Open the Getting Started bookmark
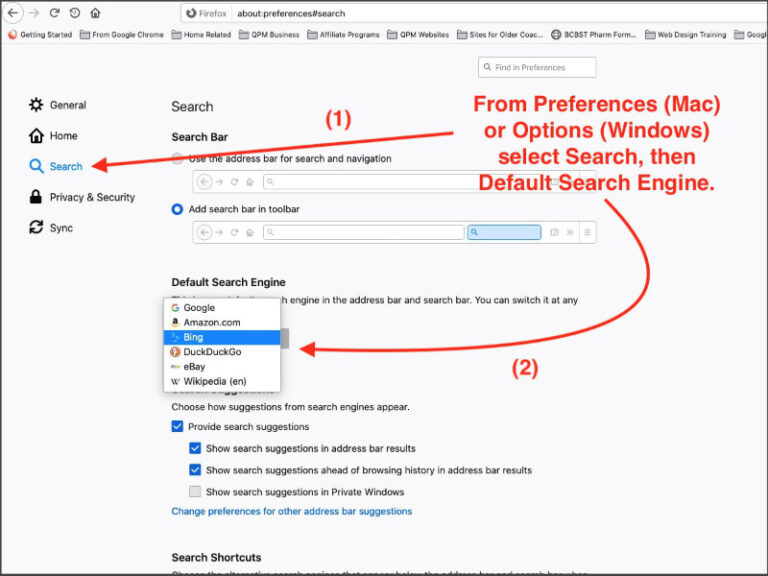This screenshot has height=576, width=768. [x=40, y=35]
